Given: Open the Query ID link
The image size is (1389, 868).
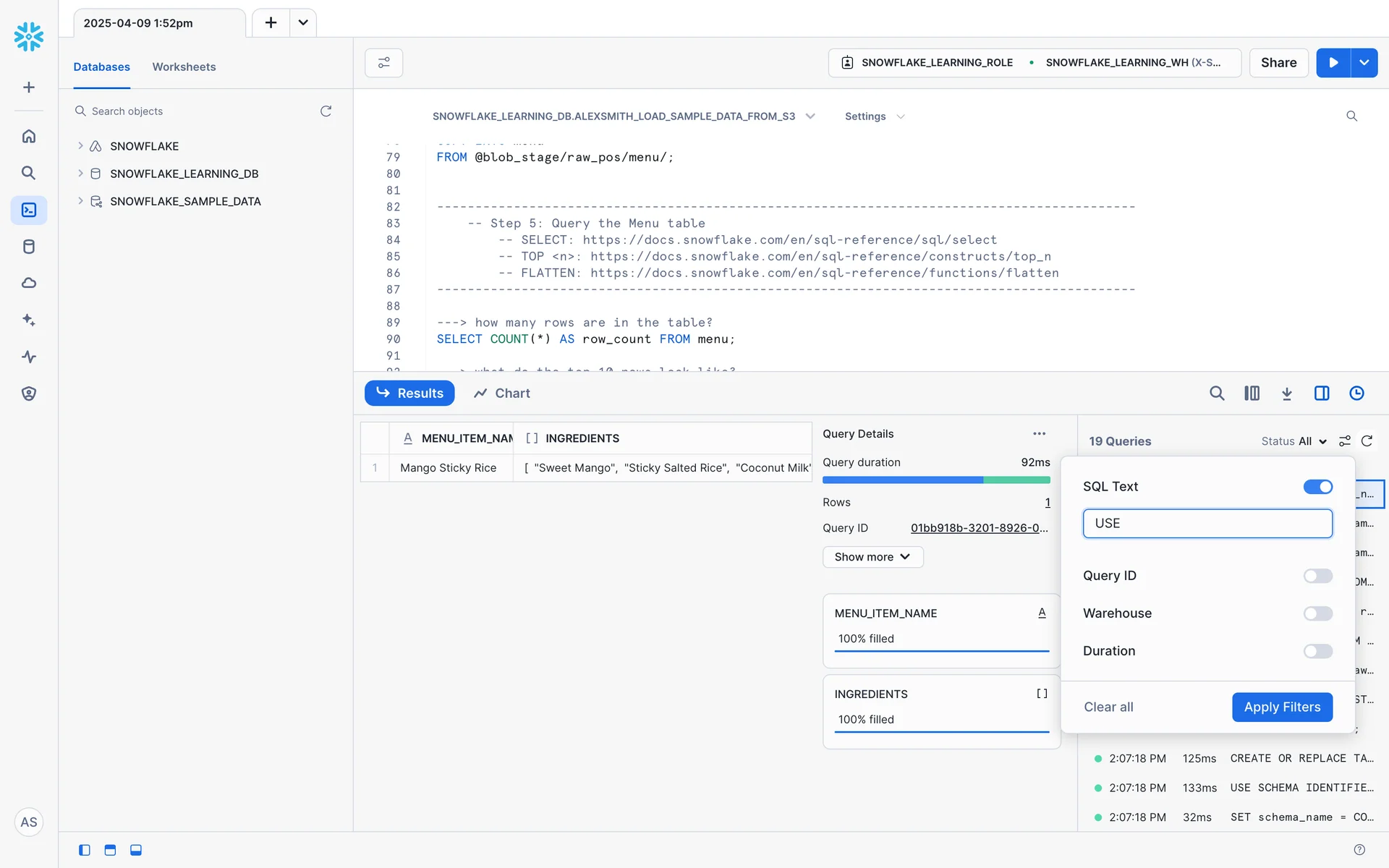Looking at the screenshot, I should pyautogui.click(x=979, y=528).
